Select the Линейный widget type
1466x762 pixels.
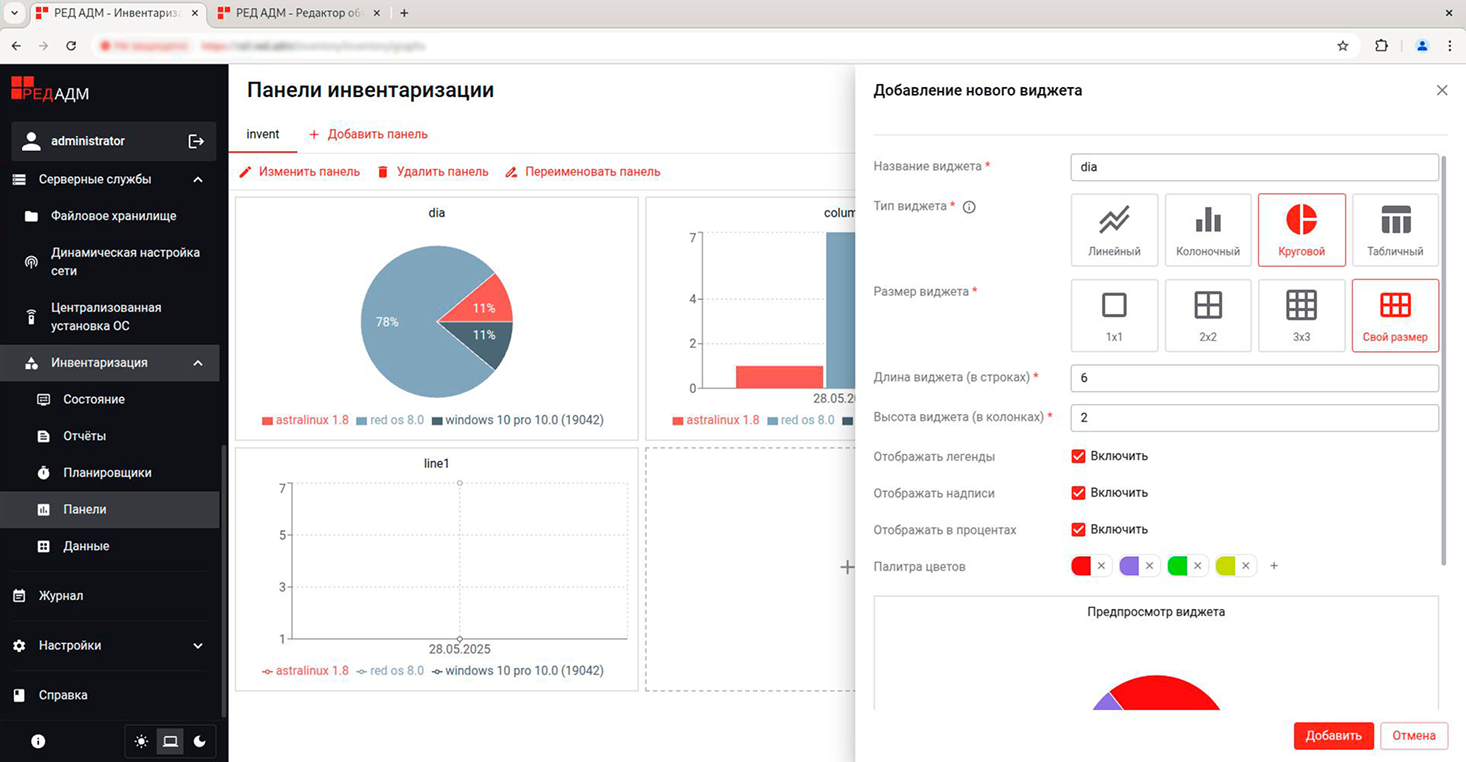point(1114,230)
